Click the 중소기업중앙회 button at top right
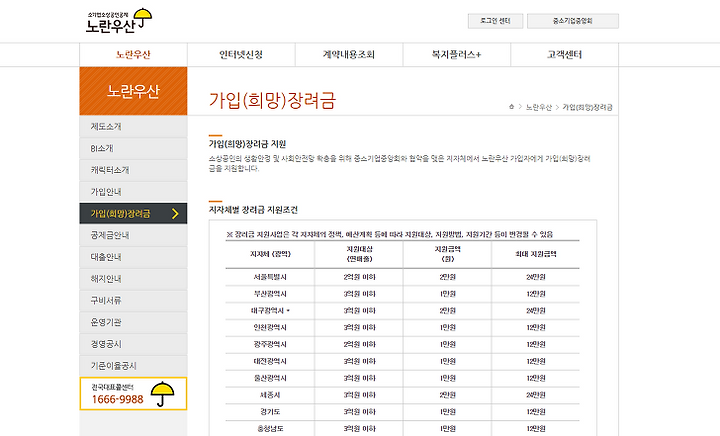The height and width of the screenshot is (436, 720). (x=573, y=21)
